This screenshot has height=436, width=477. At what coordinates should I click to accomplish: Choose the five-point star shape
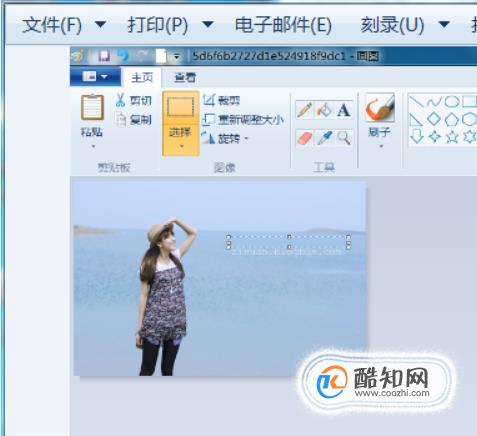pyautogui.click(x=452, y=137)
